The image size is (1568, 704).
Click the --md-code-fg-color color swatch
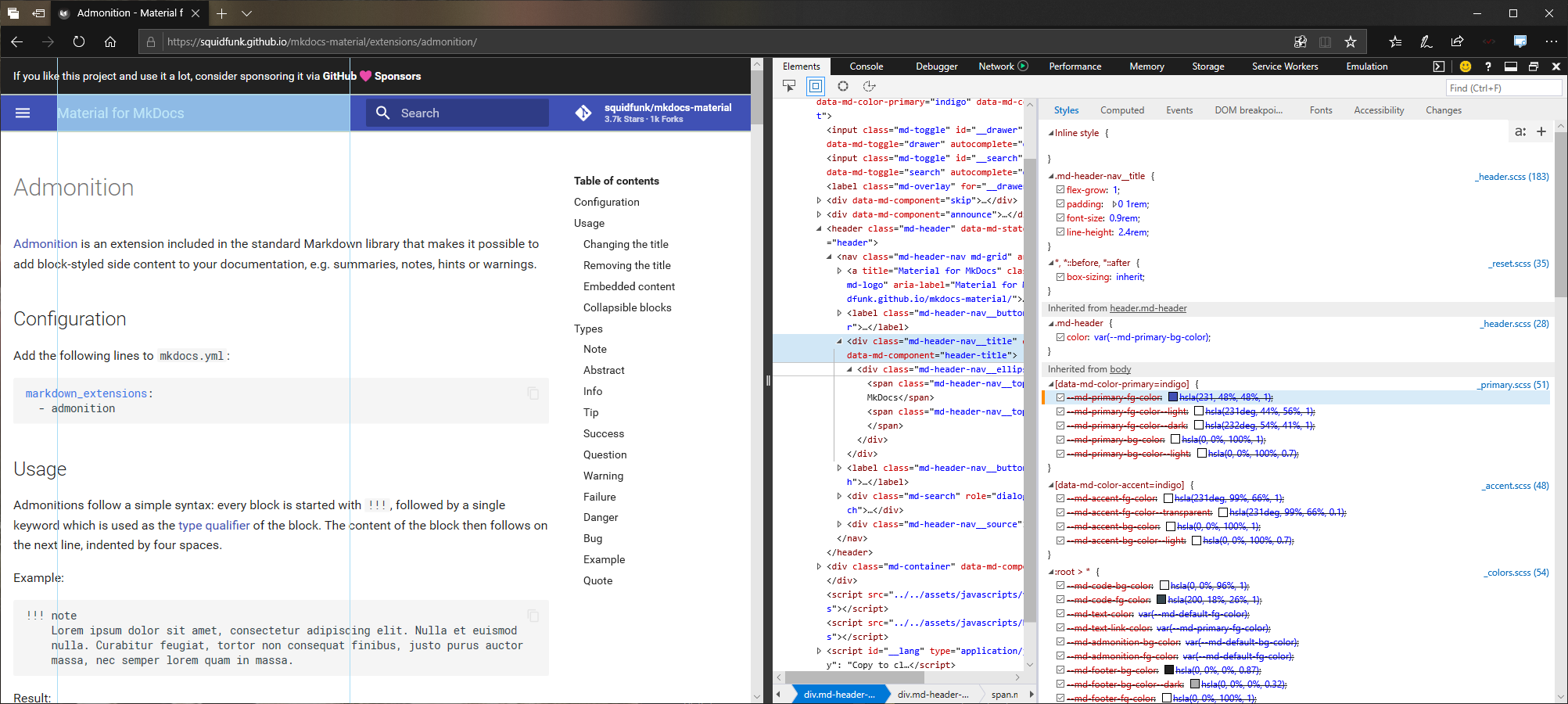[x=1164, y=599]
